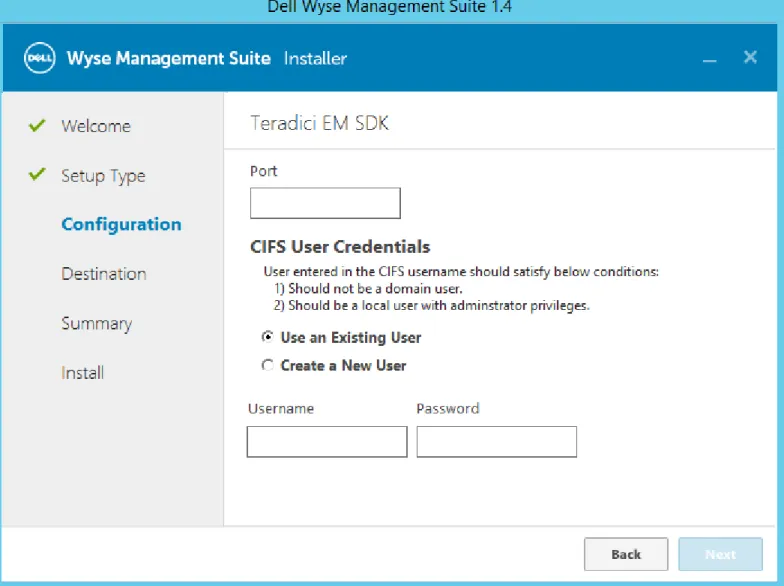Screen dimensions: 784x586
Task: Click 'Should not be a domain user' text
Action: point(368,288)
